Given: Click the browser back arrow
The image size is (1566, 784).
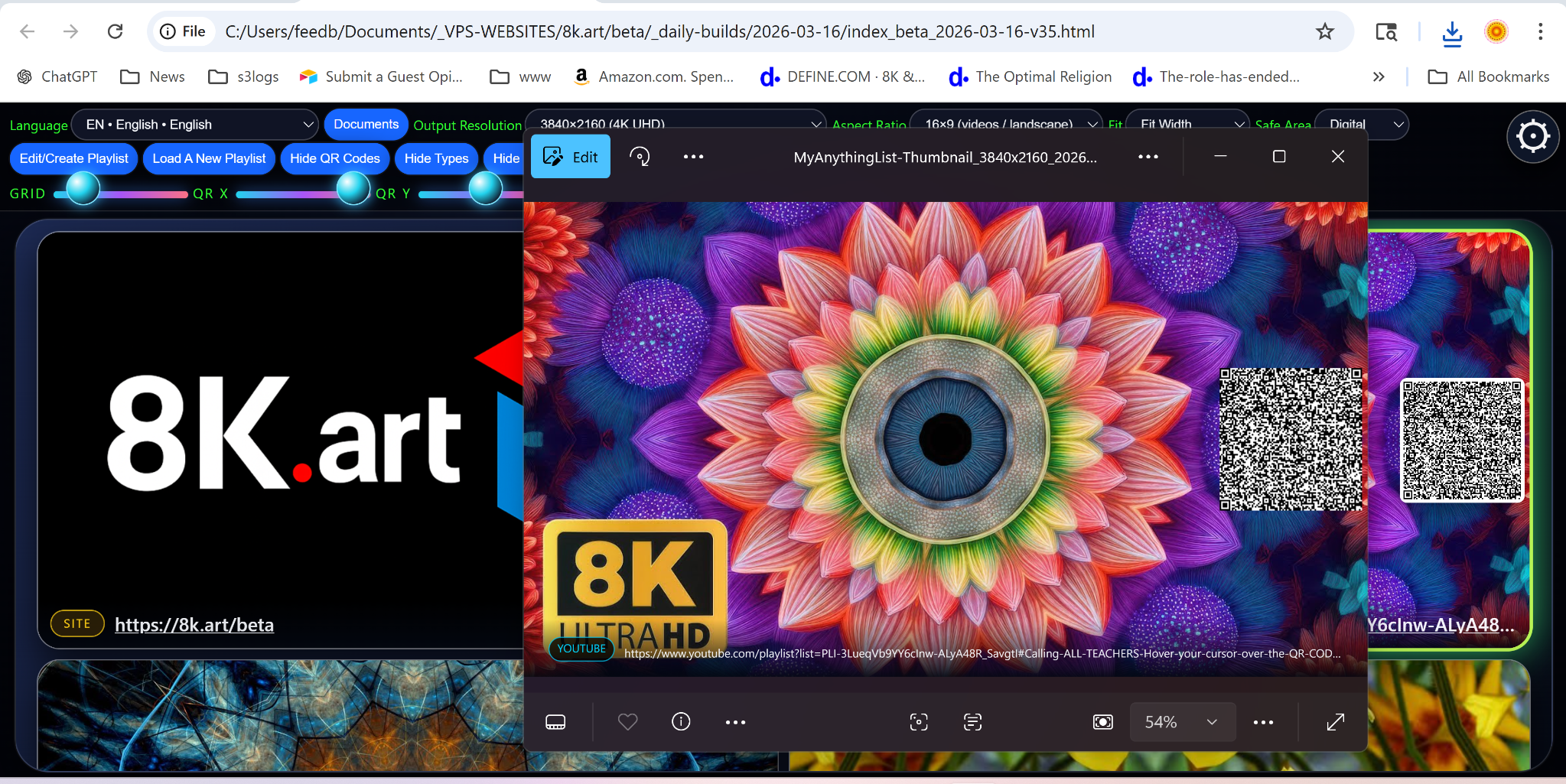Looking at the screenshot, I should 28,31.
